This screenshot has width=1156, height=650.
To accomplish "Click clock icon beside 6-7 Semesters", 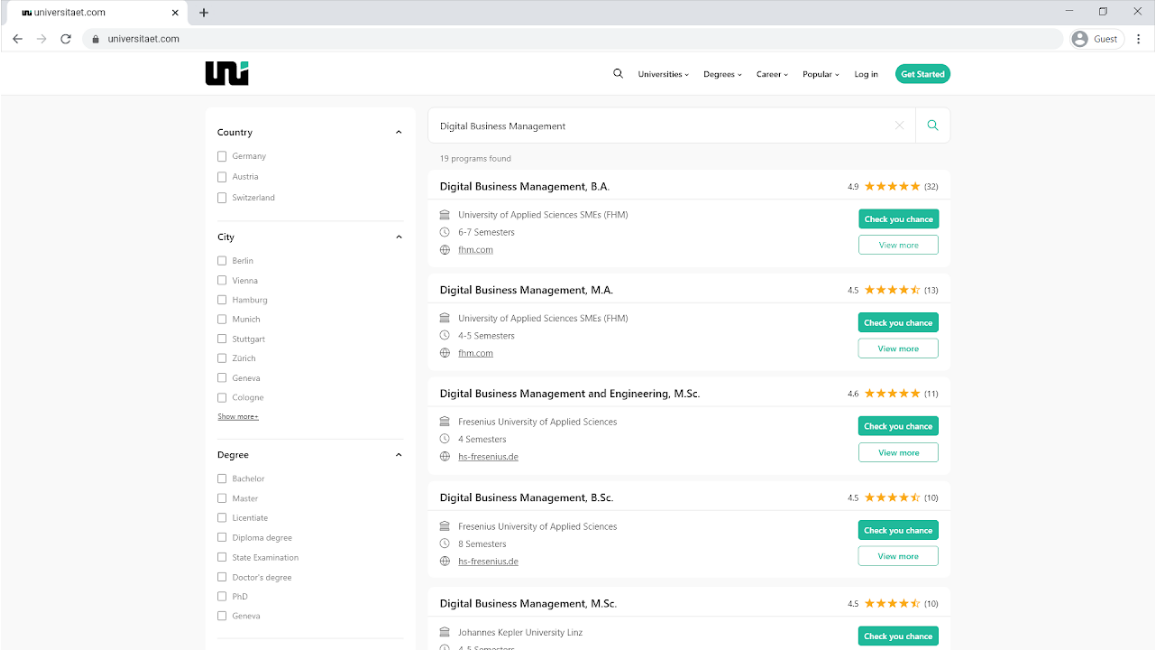I will click(x=445, y=232).
